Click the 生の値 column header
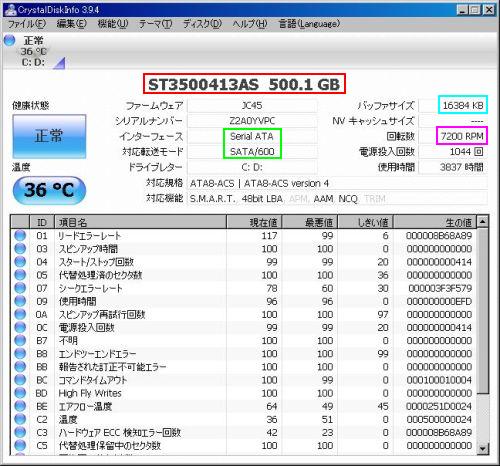The image size is (500, 466). click(x=435, y=222)
